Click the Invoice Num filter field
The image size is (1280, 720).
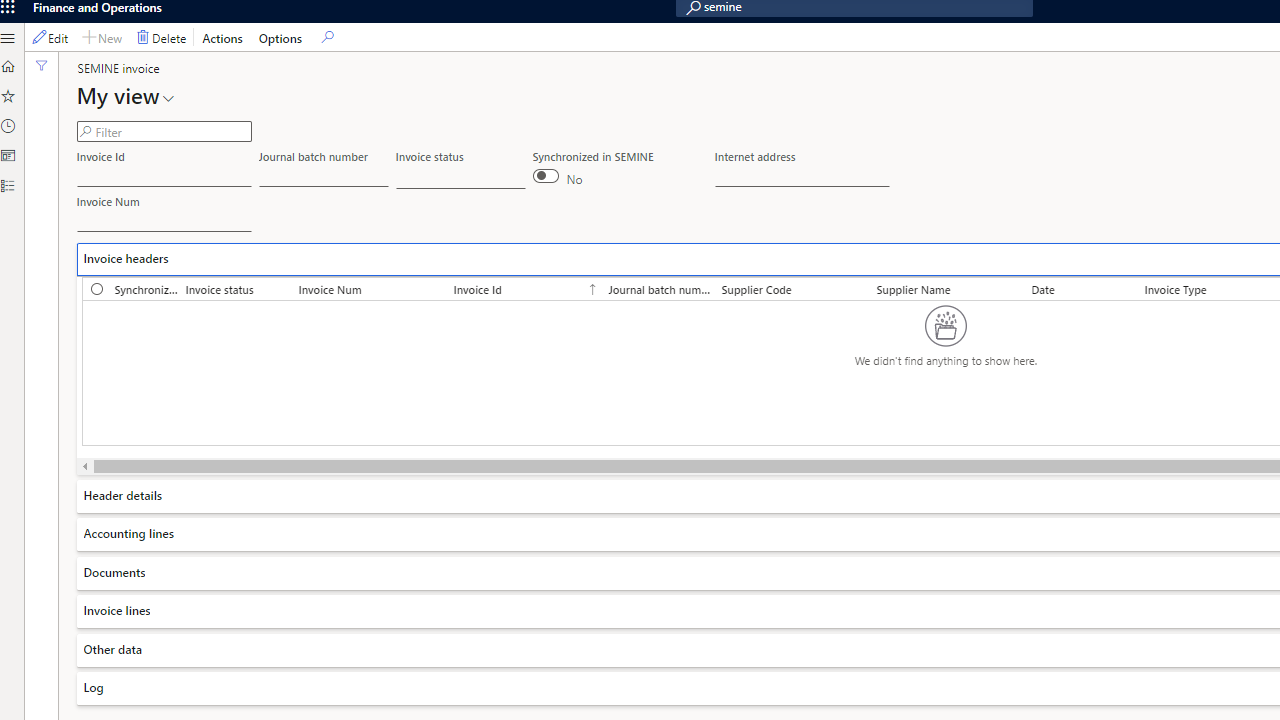(164, 222)
